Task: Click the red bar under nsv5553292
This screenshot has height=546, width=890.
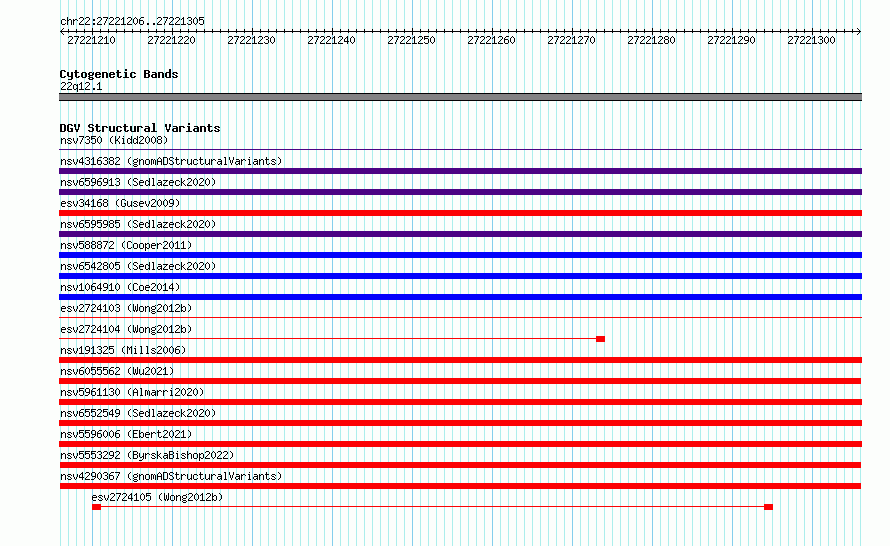Action: [460, 465]
